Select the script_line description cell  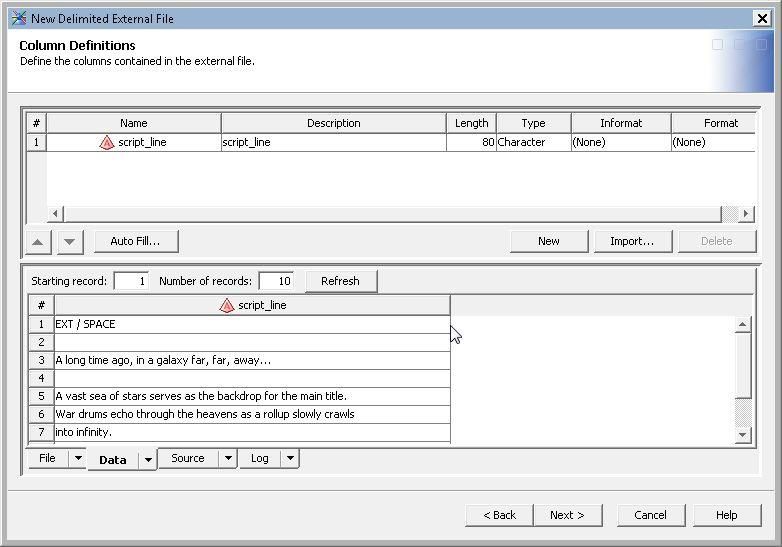[x=334, y=143]
